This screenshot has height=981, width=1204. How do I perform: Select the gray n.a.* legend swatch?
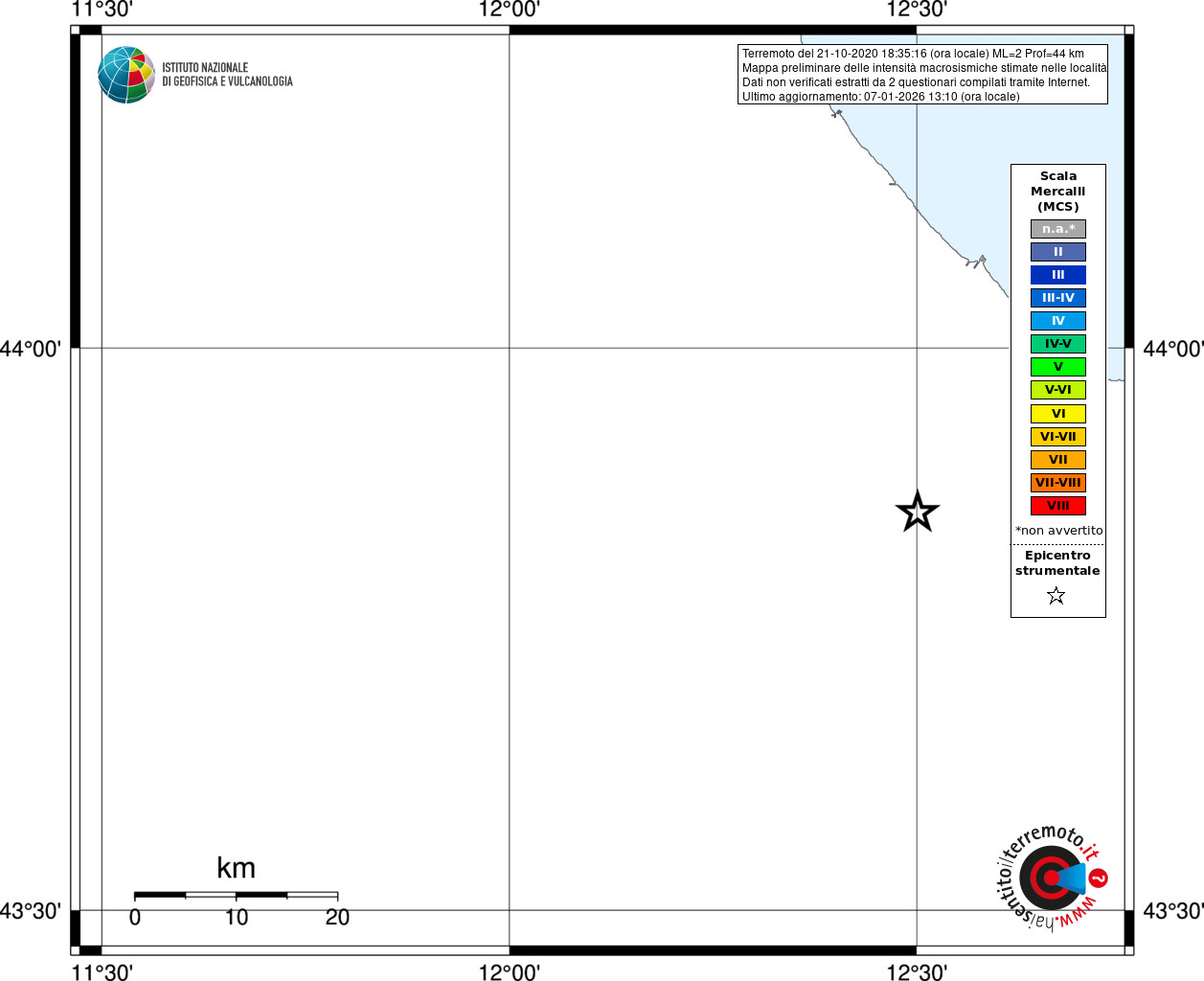(1058, 229)
